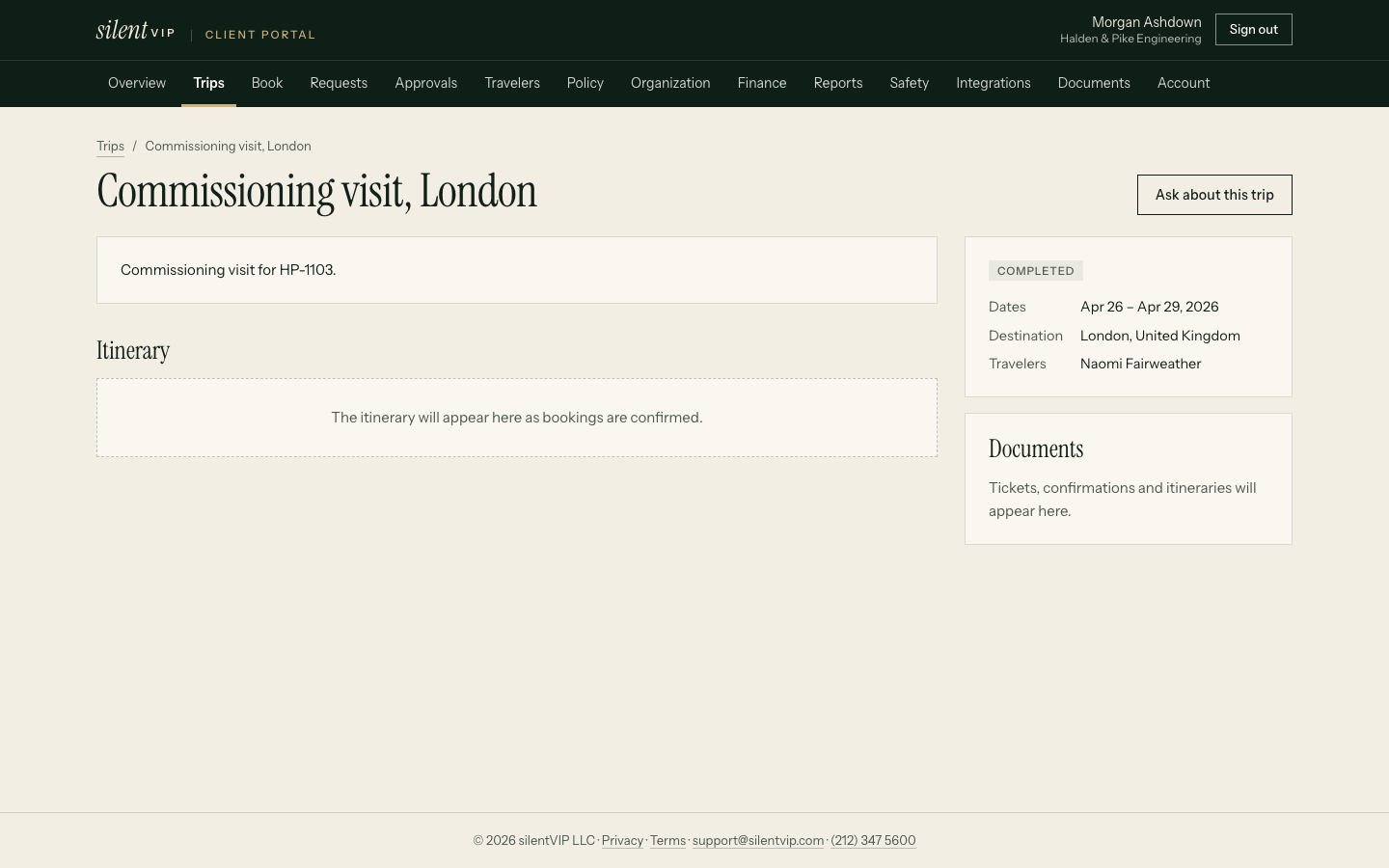The image size is (1389, 868).
Task: Click the Commissioning visit for HP-1103 note
Action: click(x=228, y=270)
